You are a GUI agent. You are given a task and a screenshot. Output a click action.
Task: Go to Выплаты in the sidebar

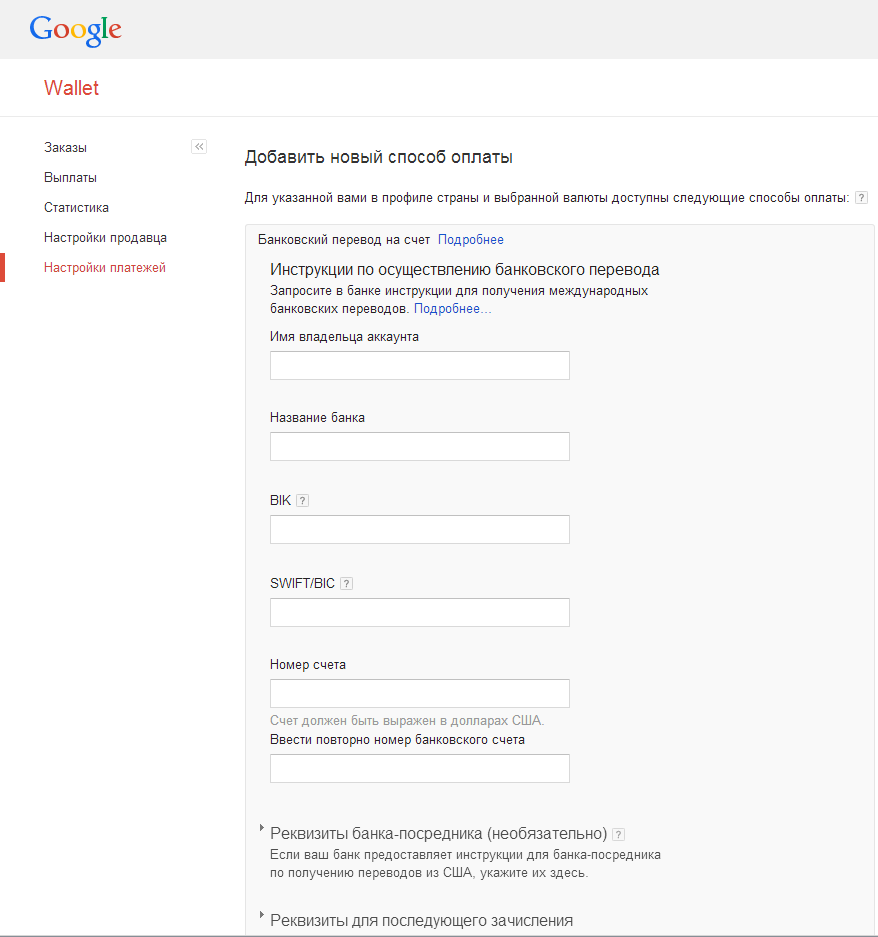[70, 177]
